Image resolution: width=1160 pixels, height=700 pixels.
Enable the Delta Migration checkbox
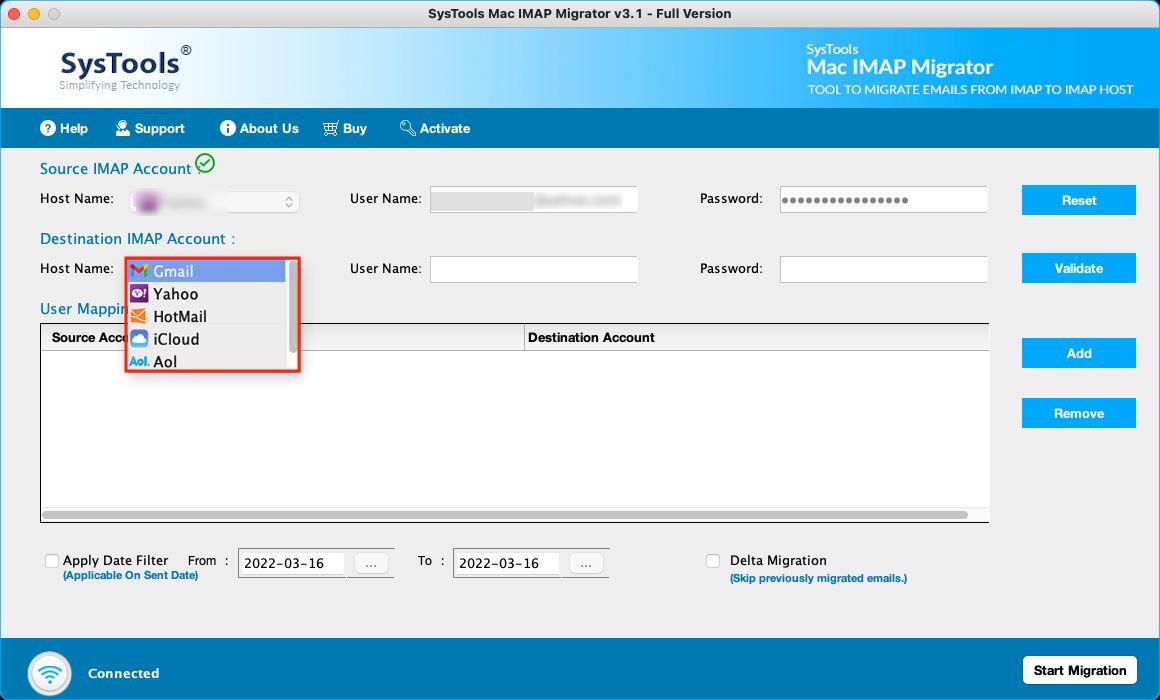tap(712, 561)
